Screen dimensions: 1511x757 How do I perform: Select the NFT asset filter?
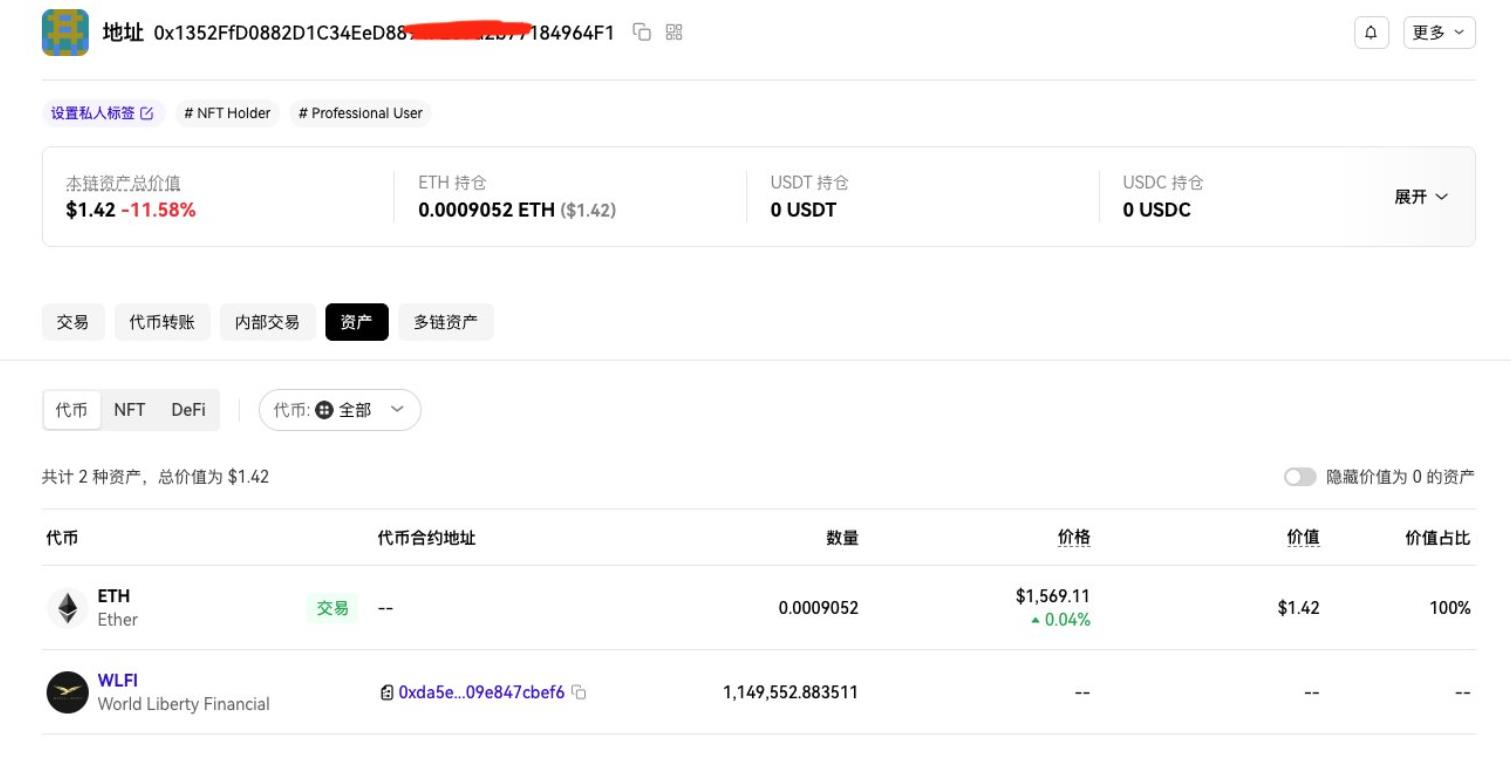tap(129, 410)
